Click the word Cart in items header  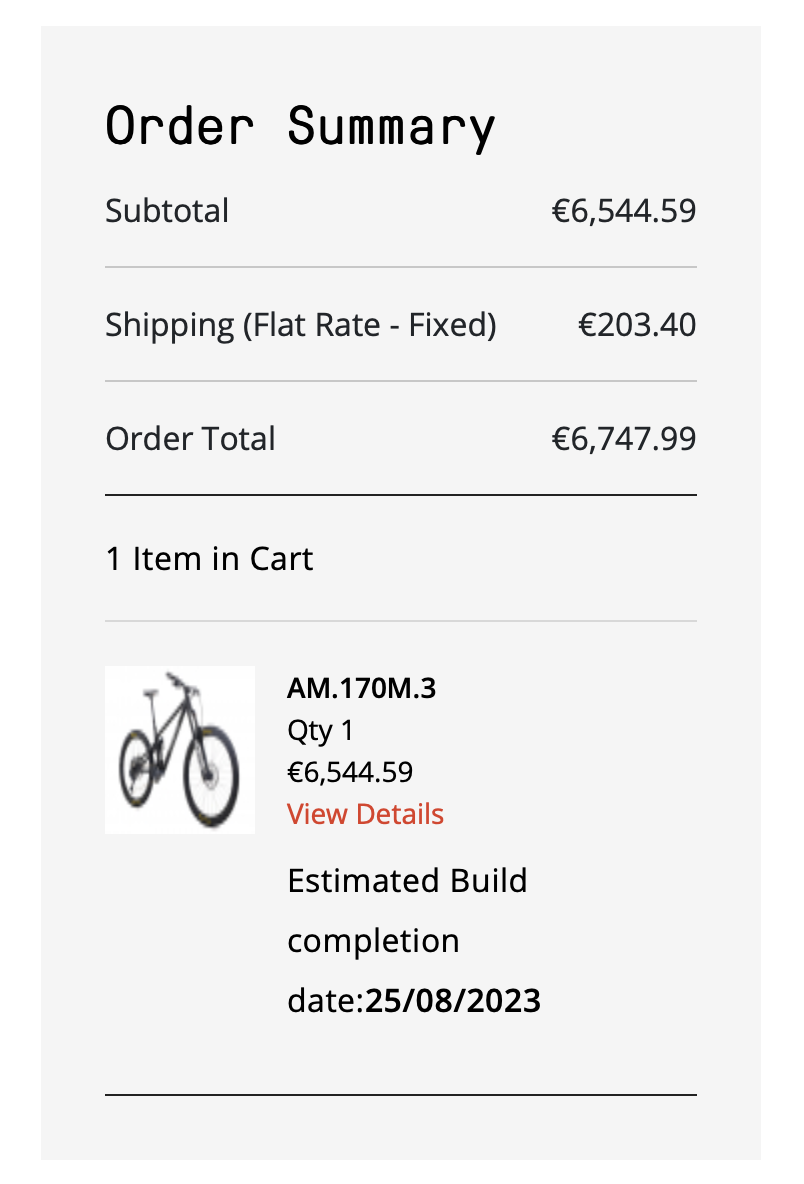pos(281,558)
